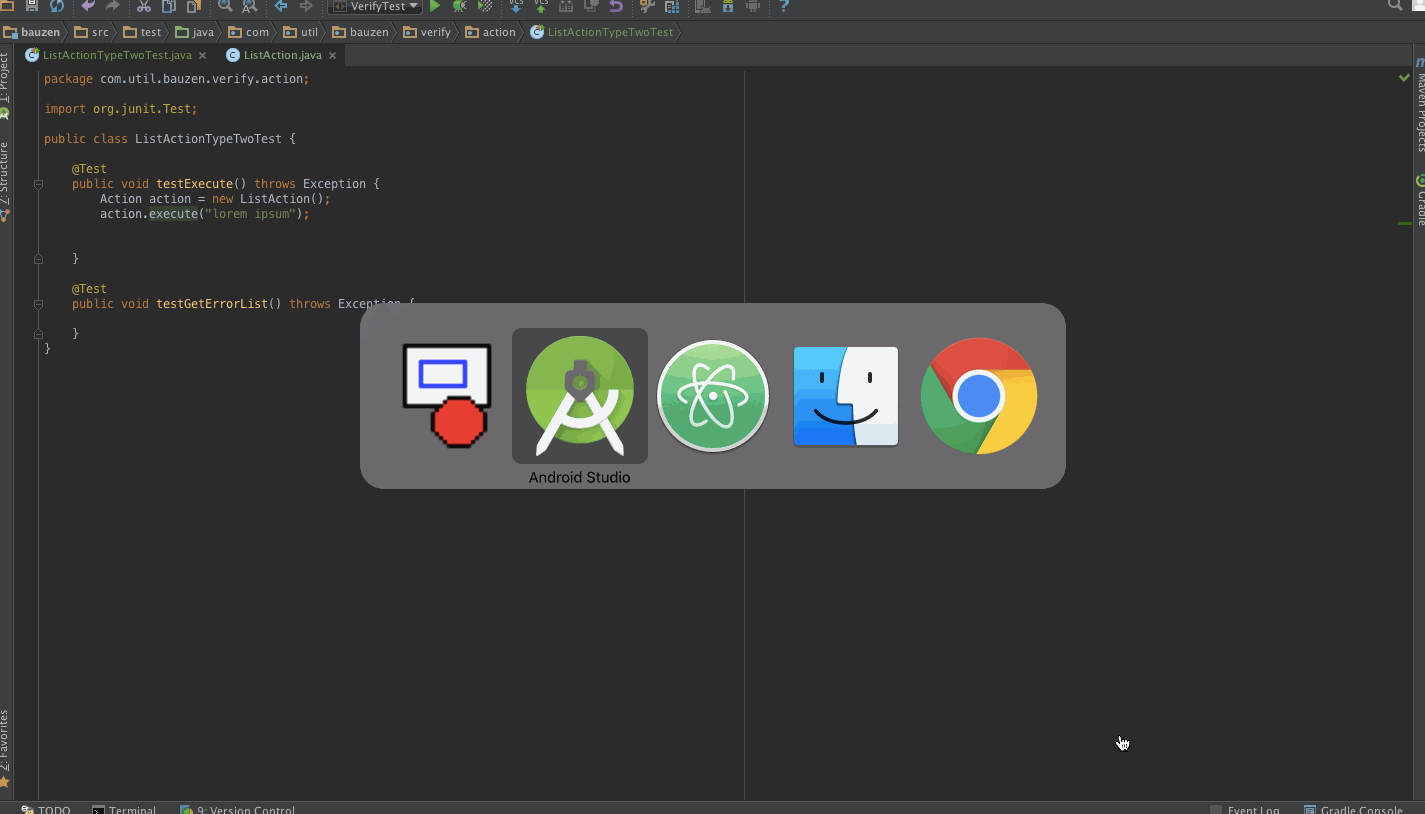Click the Find magnifier toolbar icon
The image size is (1425, 814).
coord(225,6)
